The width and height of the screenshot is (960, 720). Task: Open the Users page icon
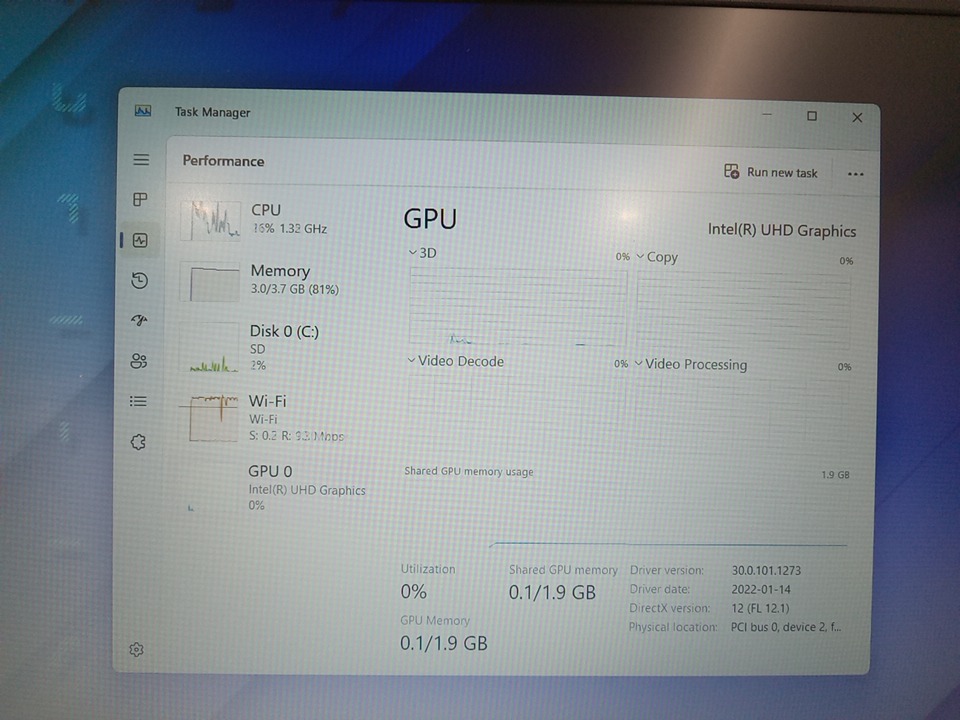(139, 361)
